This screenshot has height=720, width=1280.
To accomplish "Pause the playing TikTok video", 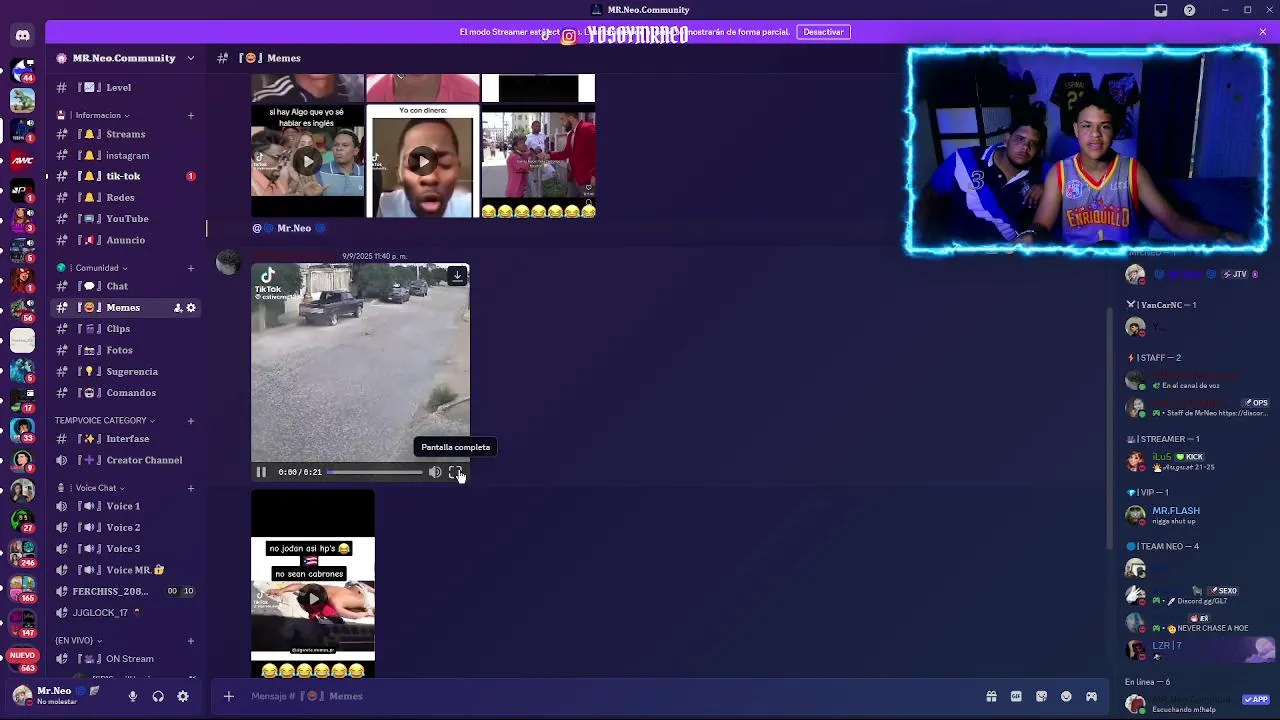I will point(261,472).
